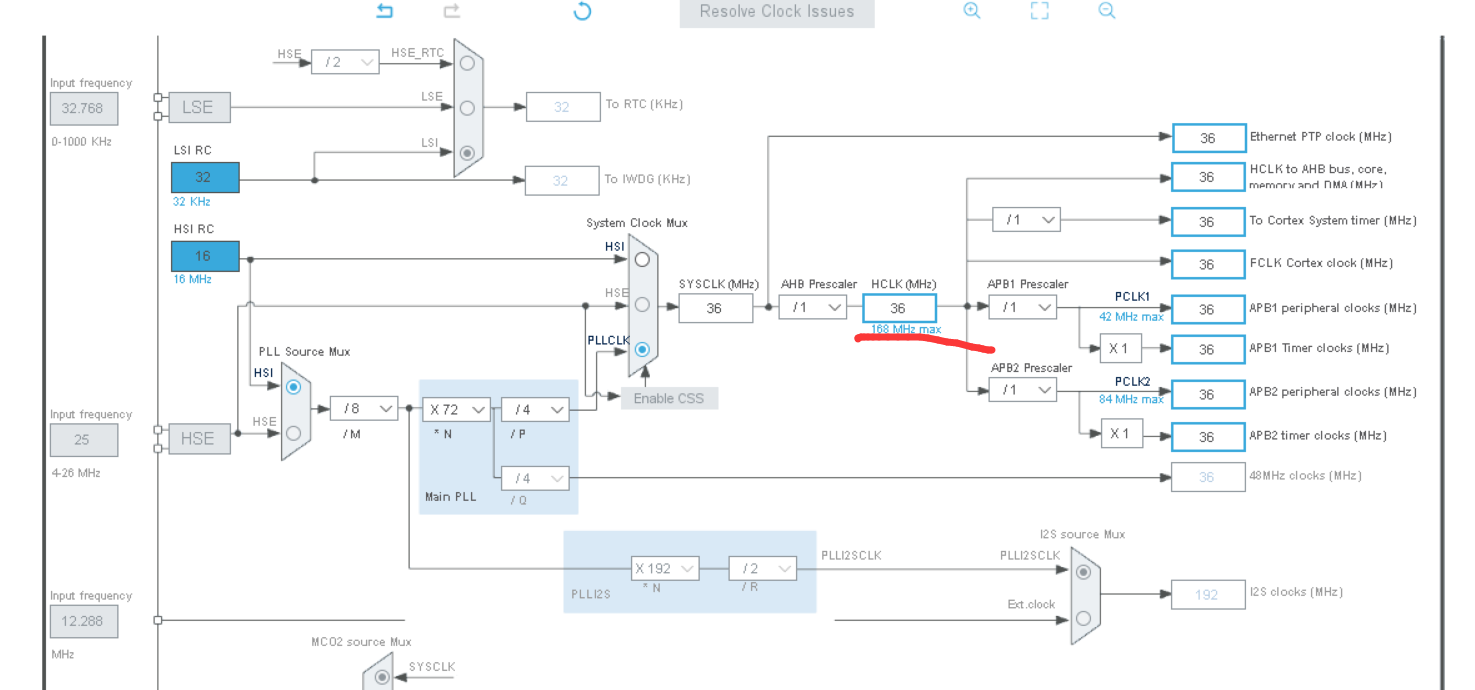Select PLLCLK in the System Clock Mux
1475x690 pixels.
[642, 350]
